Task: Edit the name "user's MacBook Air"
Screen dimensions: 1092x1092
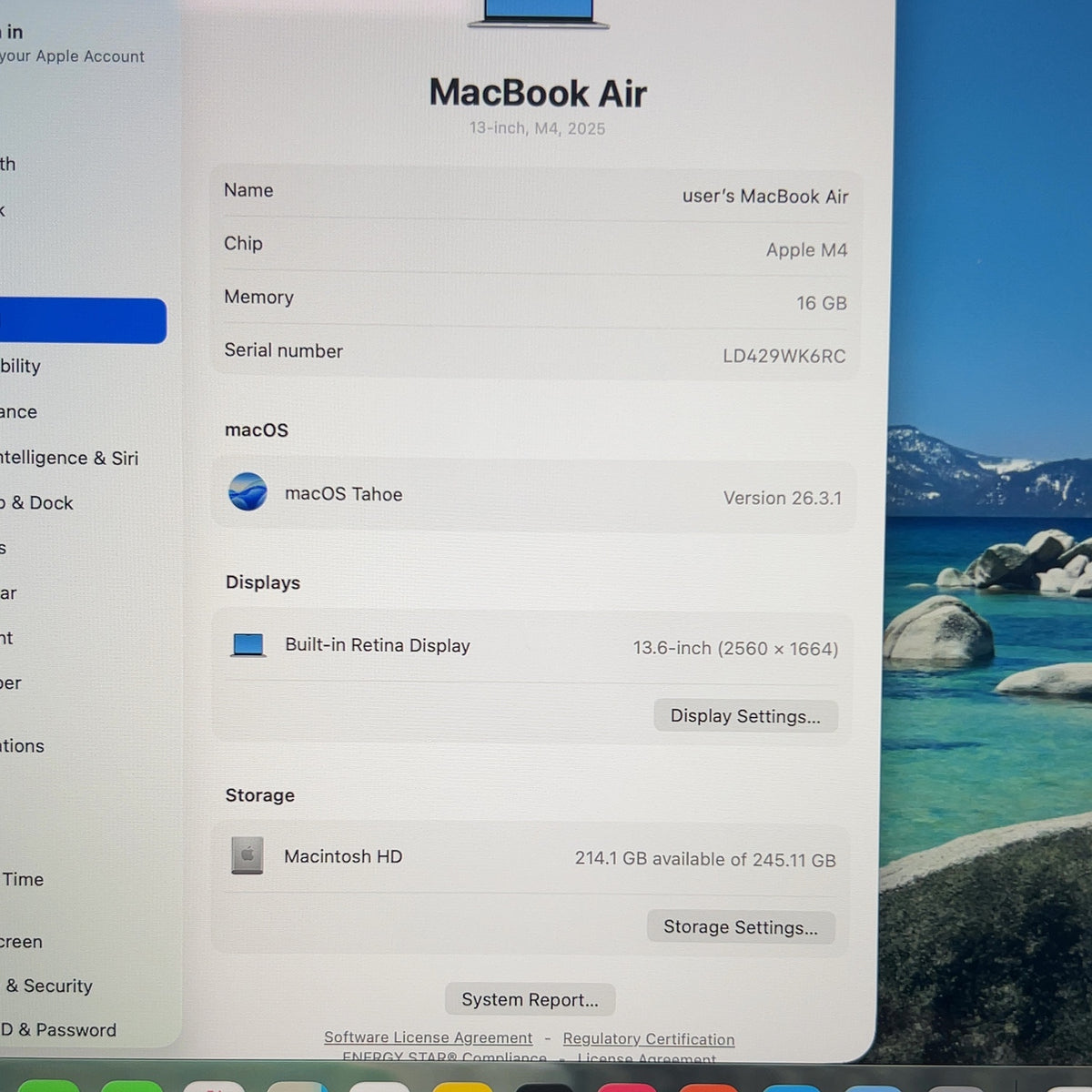Action: (x=765, y=197)
